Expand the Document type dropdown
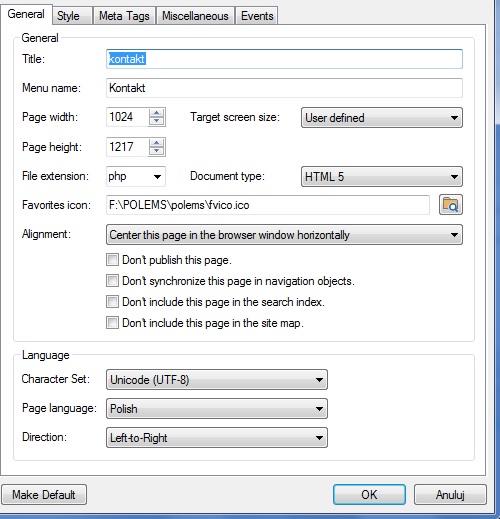 [x=382, y=176]
